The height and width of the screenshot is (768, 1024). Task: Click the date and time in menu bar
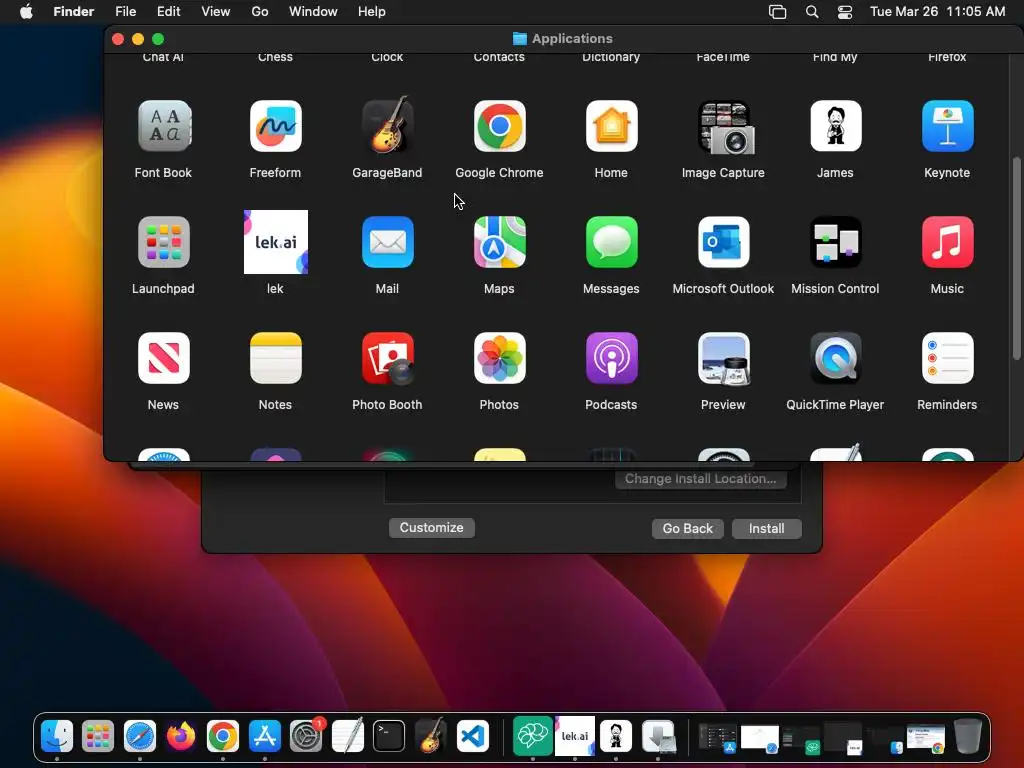click(938, 12)
